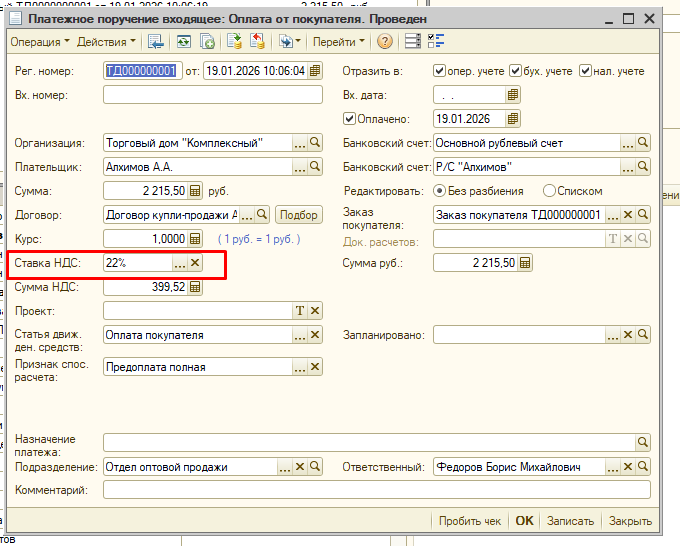Click the copy document toolbar icon

click(207, 42)
